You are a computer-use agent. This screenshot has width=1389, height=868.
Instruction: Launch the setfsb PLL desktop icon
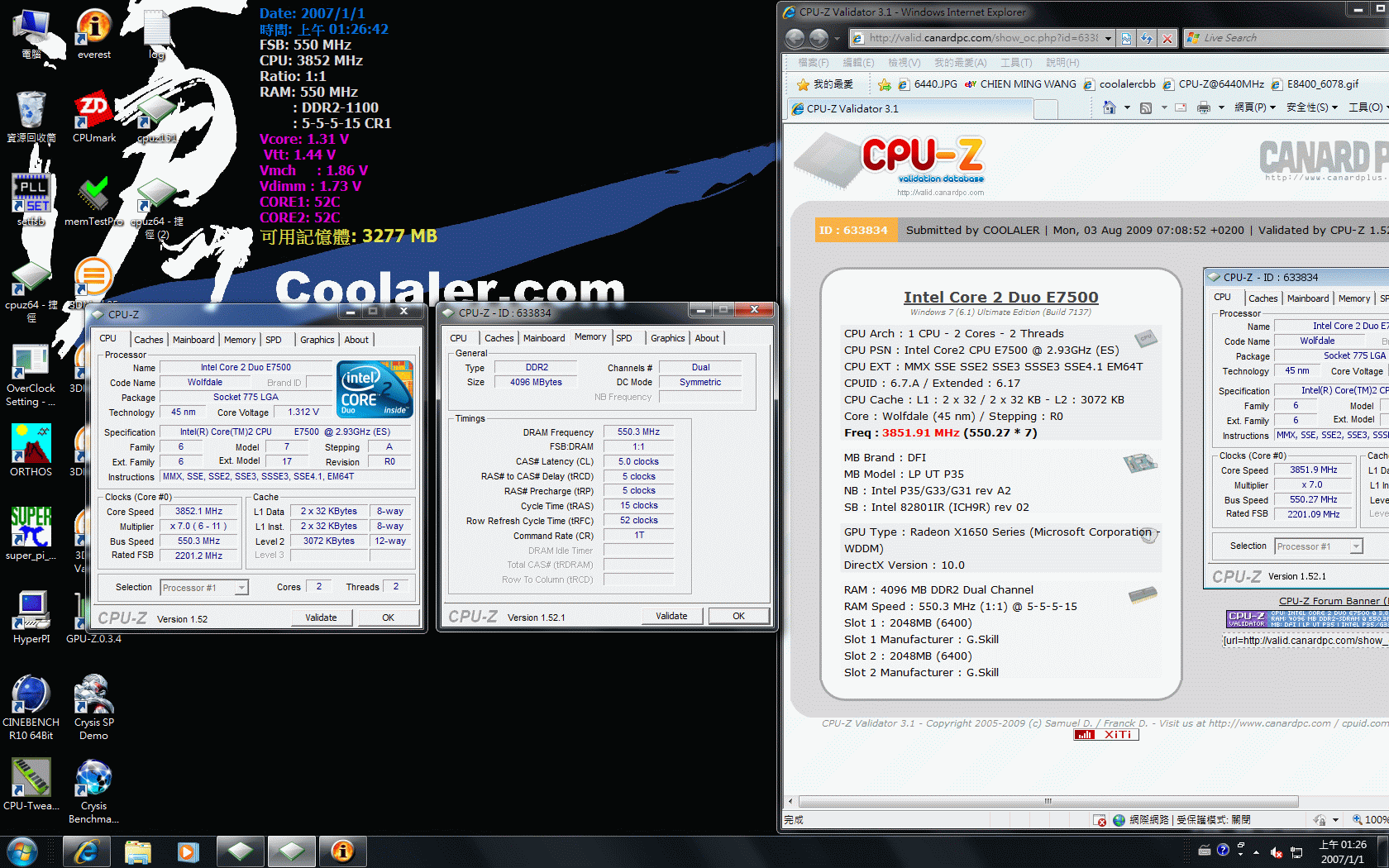(31, 200)
